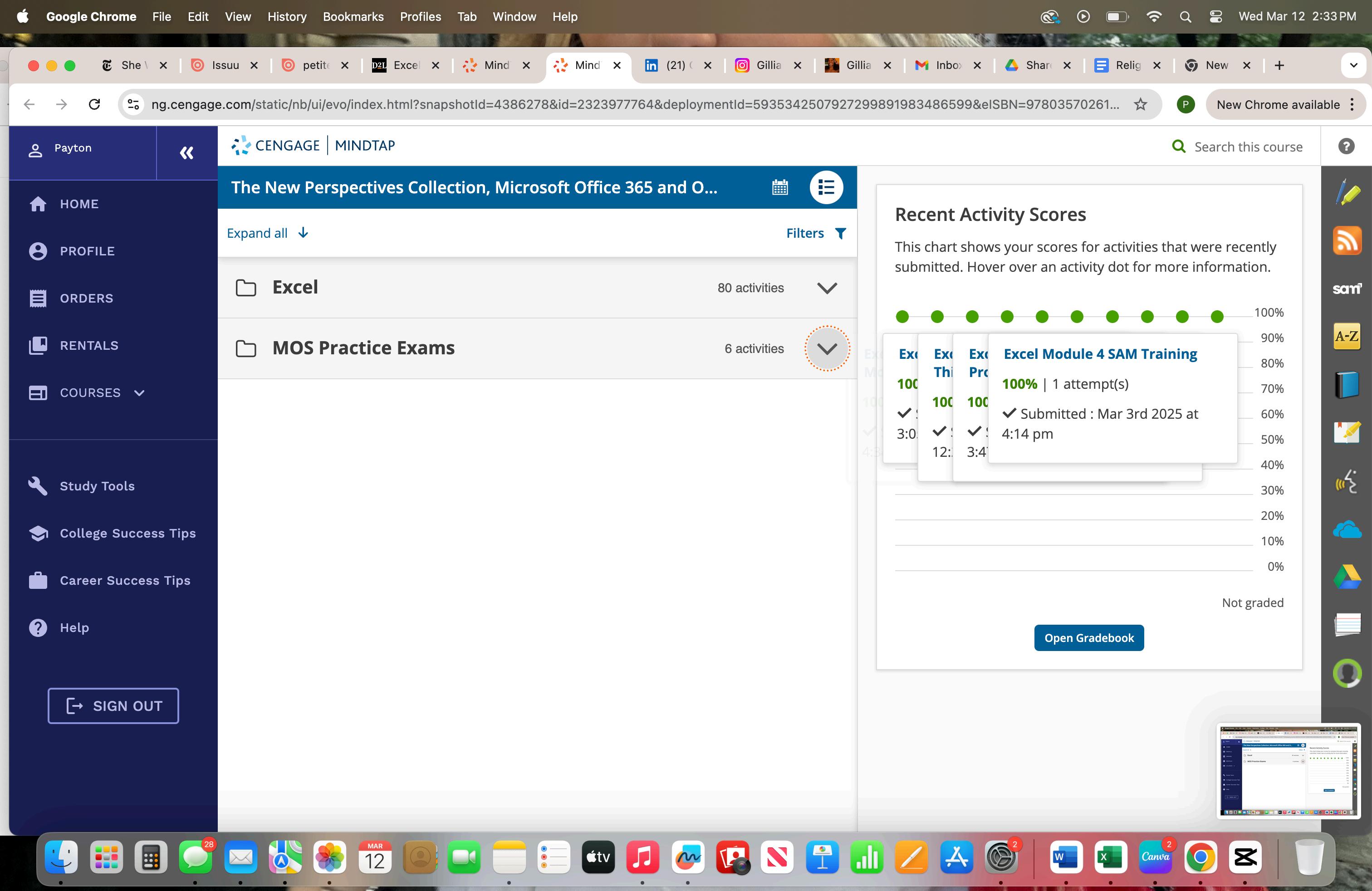Expand the Excel folder chevron
The width and height of the screenshot is (1372, 891).
point(827,288)
